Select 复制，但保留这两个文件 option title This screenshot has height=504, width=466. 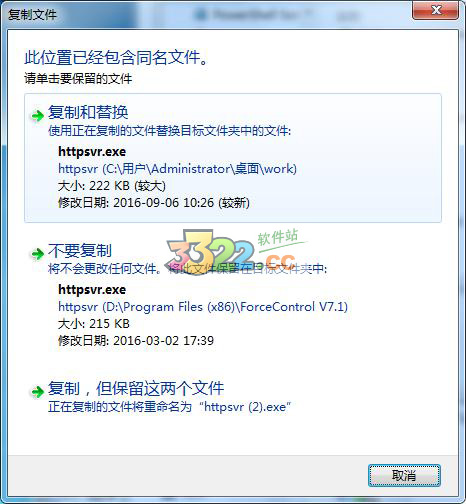click(x=136, y=388)
